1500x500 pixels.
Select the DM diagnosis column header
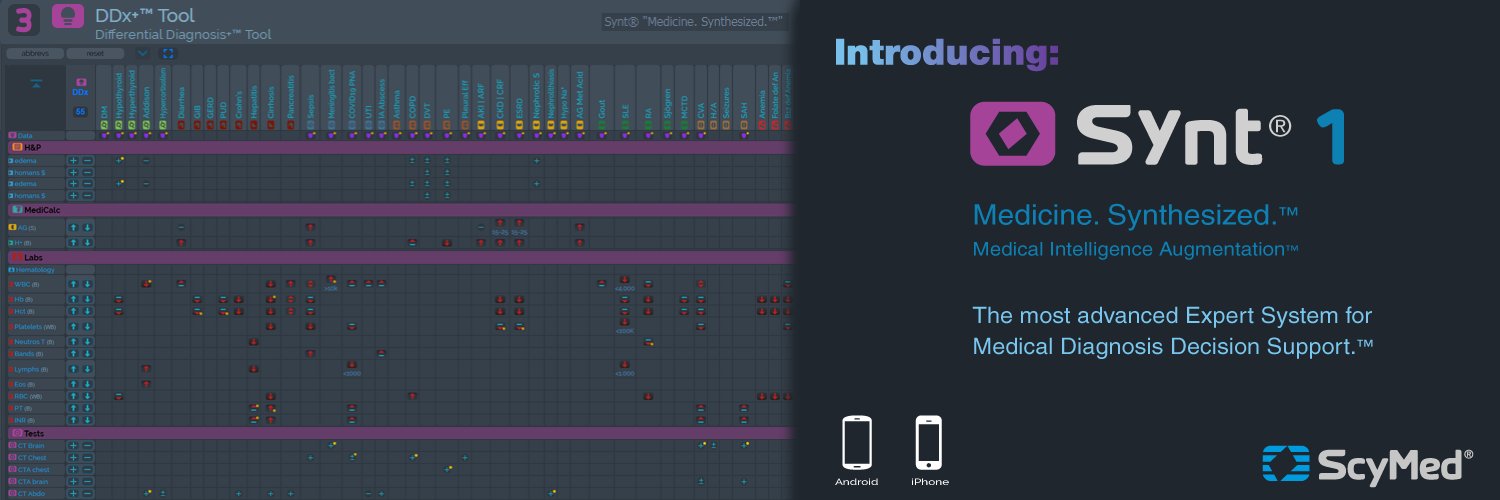point(104,98)
